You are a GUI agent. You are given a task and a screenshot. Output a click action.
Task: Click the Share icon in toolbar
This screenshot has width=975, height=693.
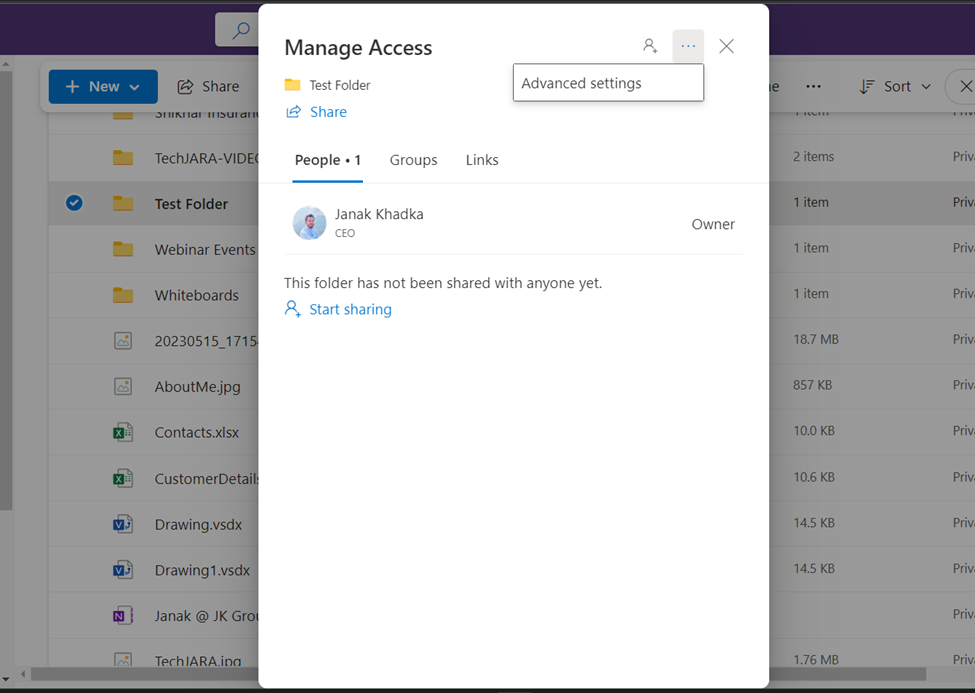coord(185,86)
